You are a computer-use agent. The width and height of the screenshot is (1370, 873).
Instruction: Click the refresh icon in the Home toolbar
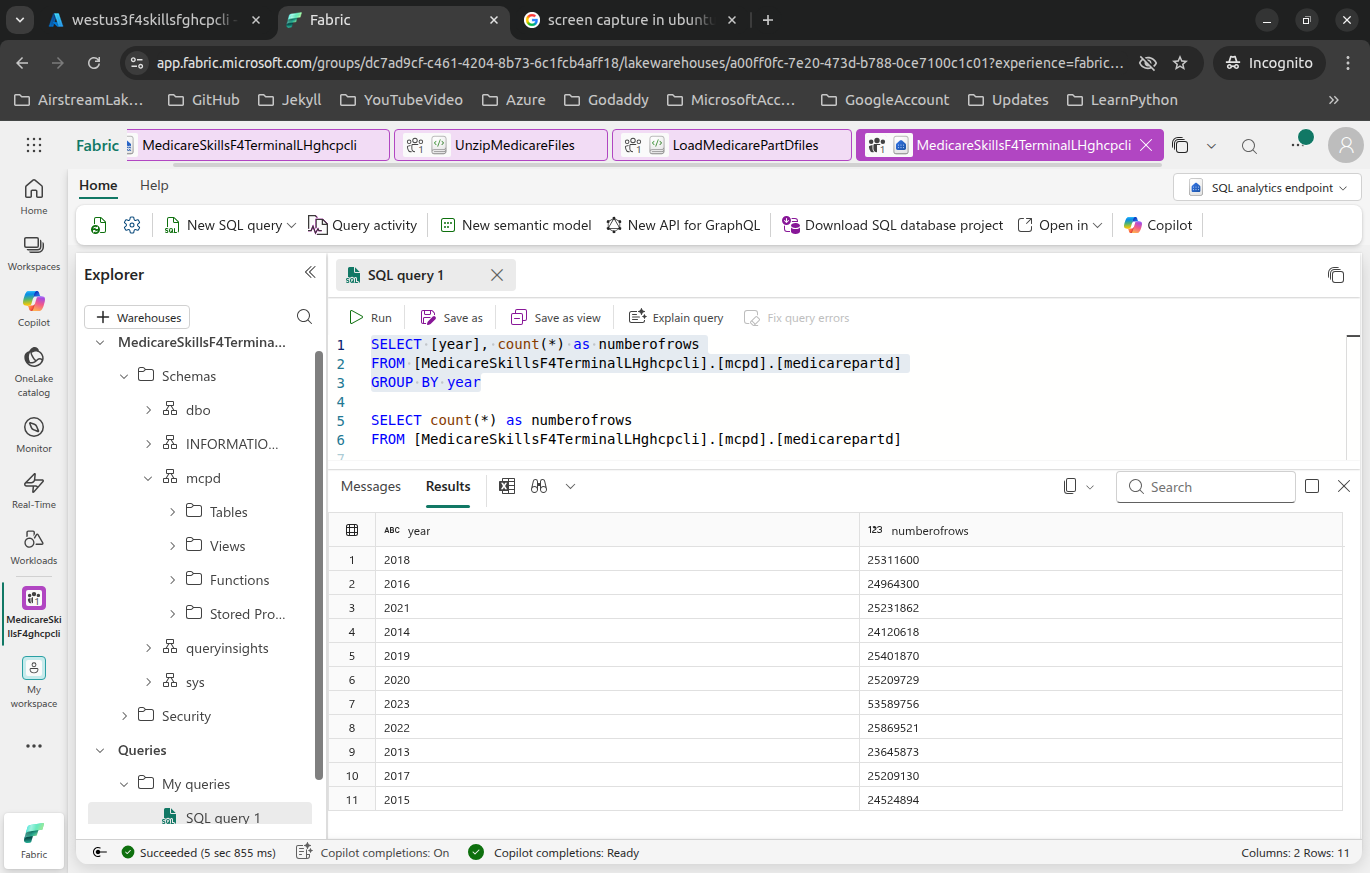click(x=98, y=225)
